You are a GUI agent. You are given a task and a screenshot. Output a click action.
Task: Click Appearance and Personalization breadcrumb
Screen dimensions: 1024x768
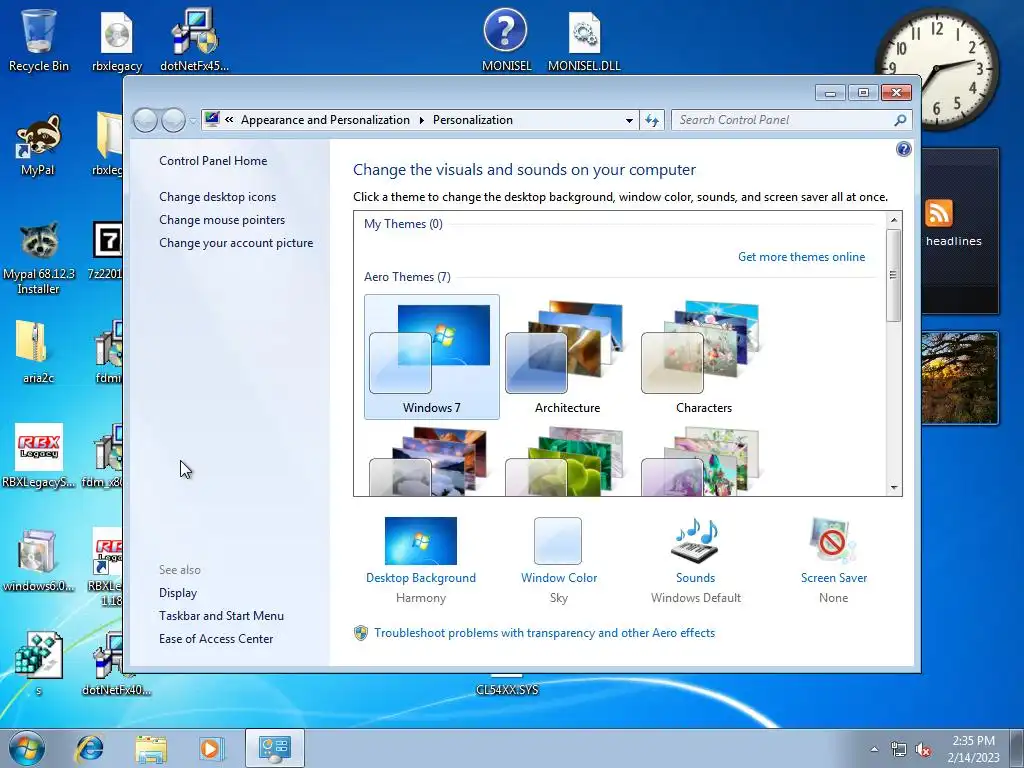(325, 120)
